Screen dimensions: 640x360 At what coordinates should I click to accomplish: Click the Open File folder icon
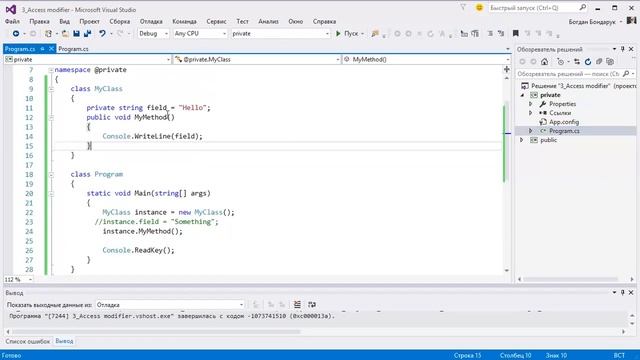[x=65, y=33]
